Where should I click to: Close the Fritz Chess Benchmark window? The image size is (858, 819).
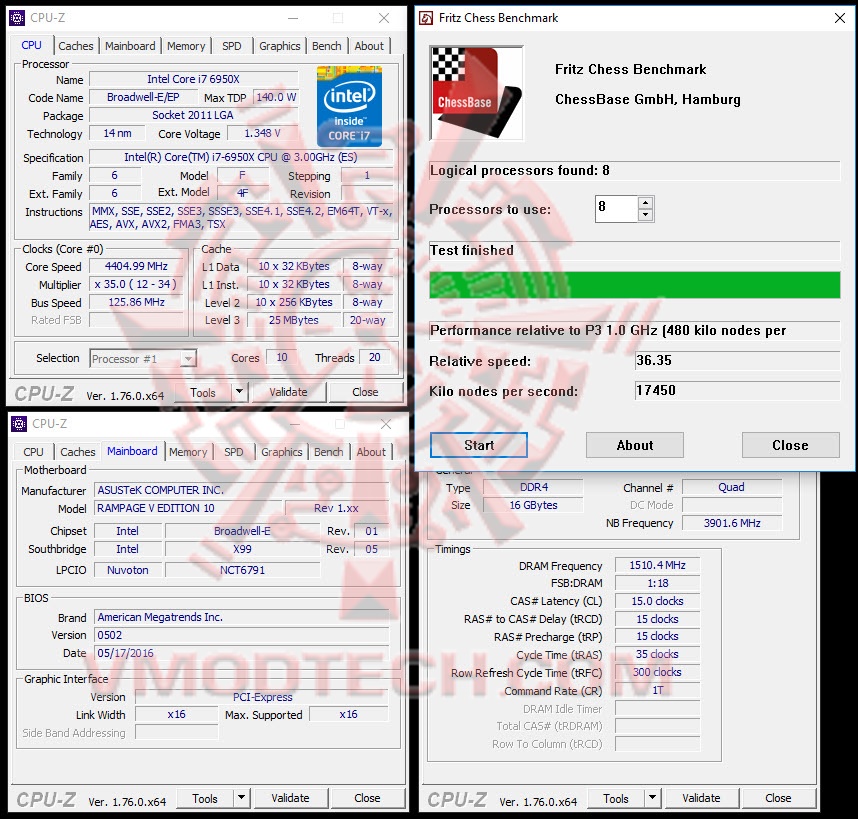click(840, 18)
